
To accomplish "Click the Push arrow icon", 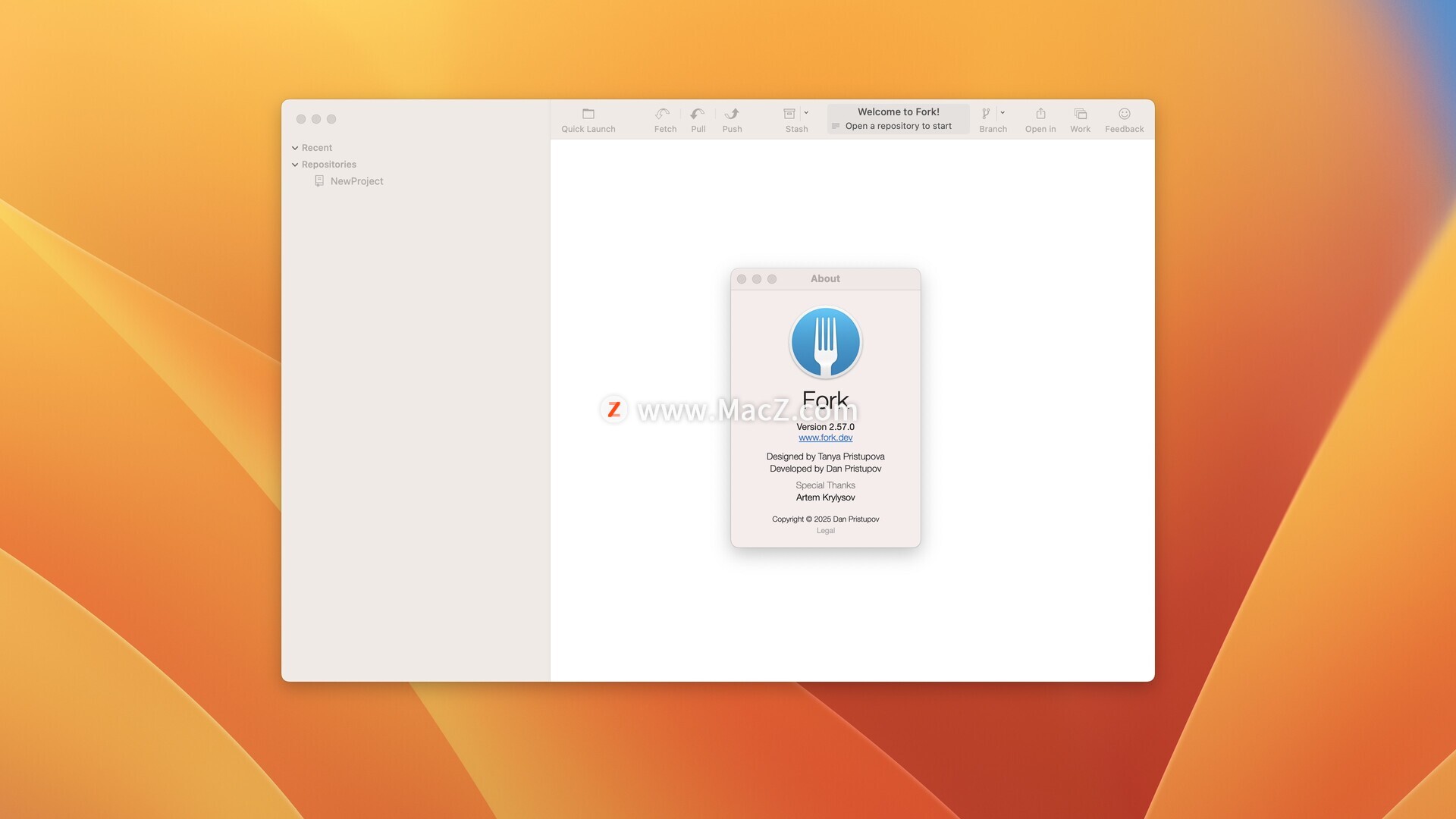I will pos(732,114).
